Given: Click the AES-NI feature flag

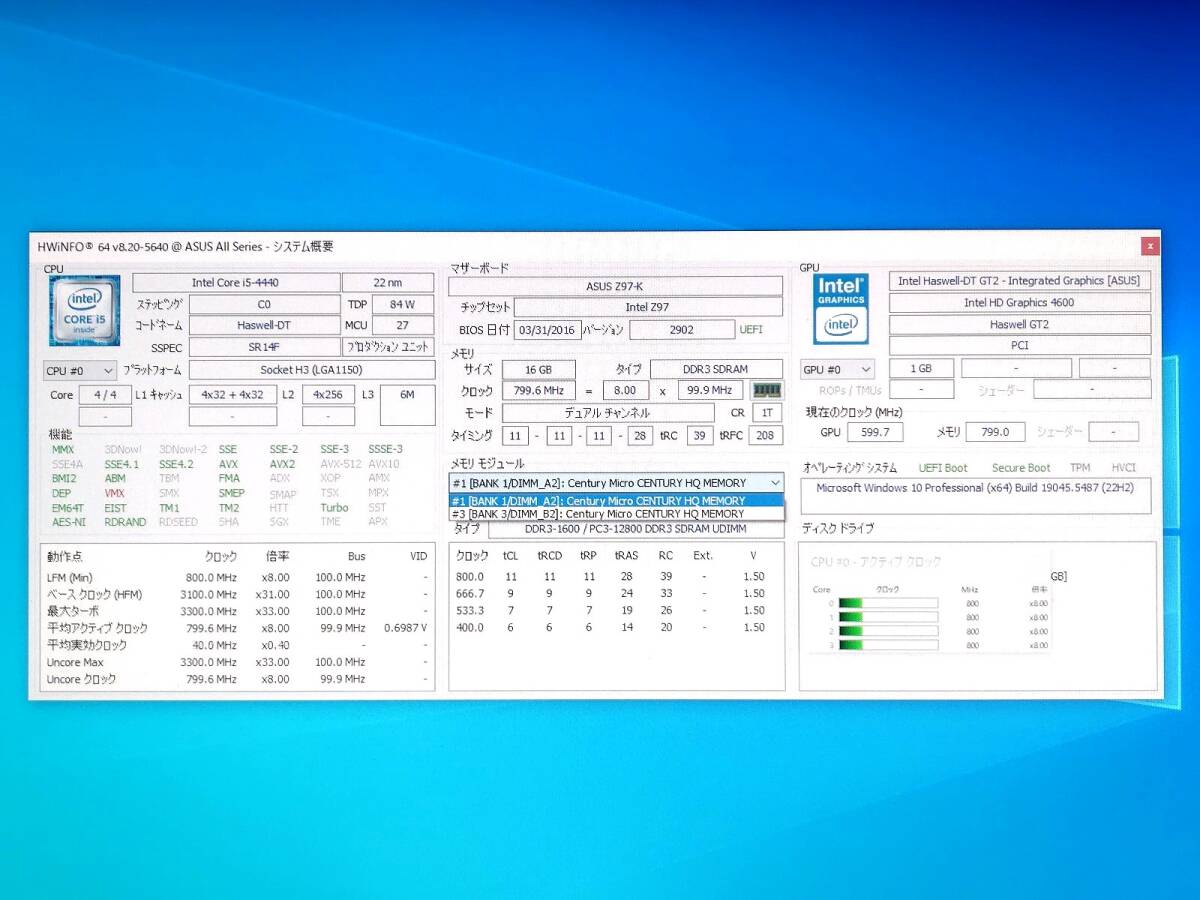Looking at the screenshot, I should [68, 522].
